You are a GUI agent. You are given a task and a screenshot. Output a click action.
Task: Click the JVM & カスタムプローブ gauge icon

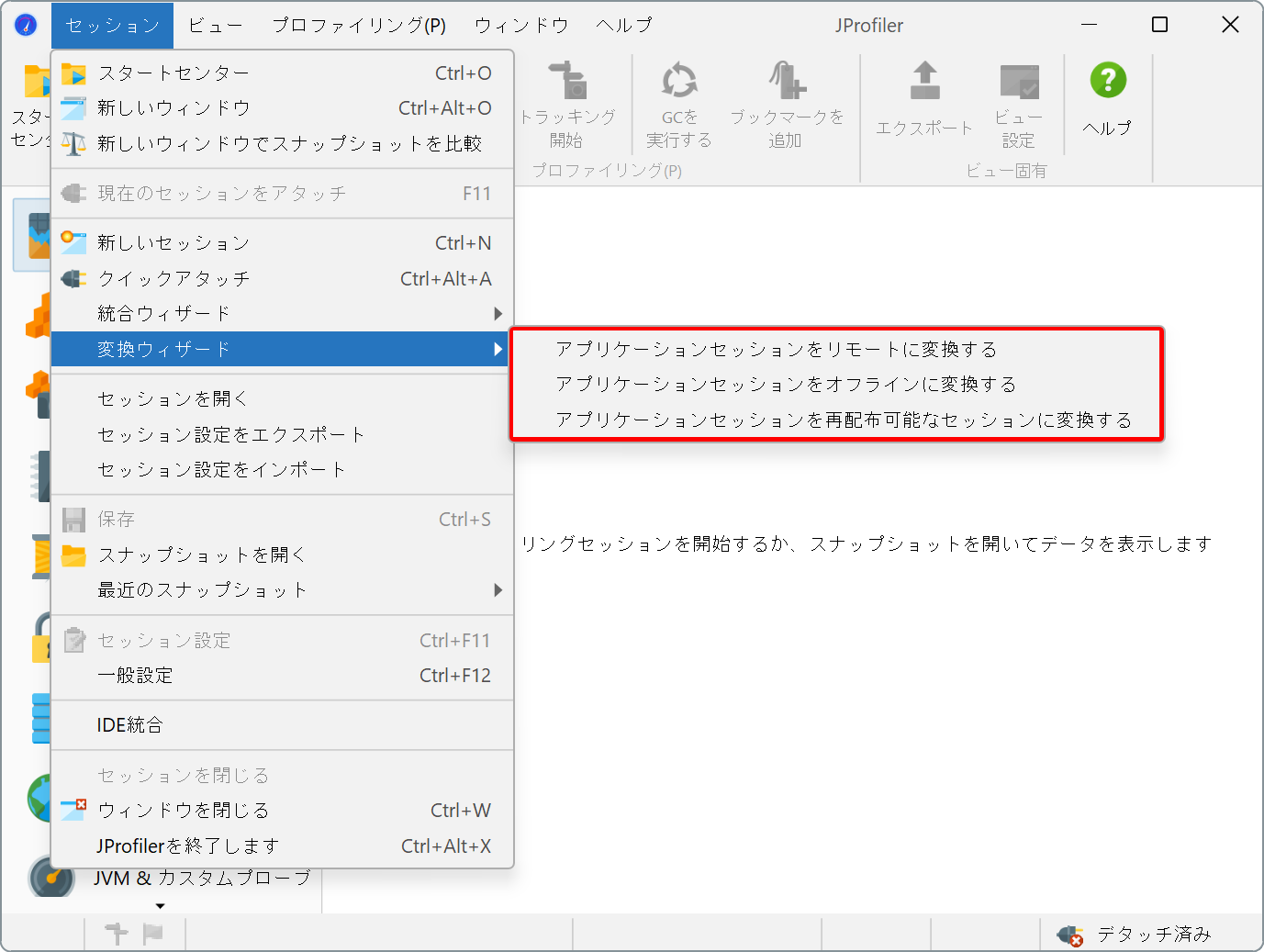point(50,877)
